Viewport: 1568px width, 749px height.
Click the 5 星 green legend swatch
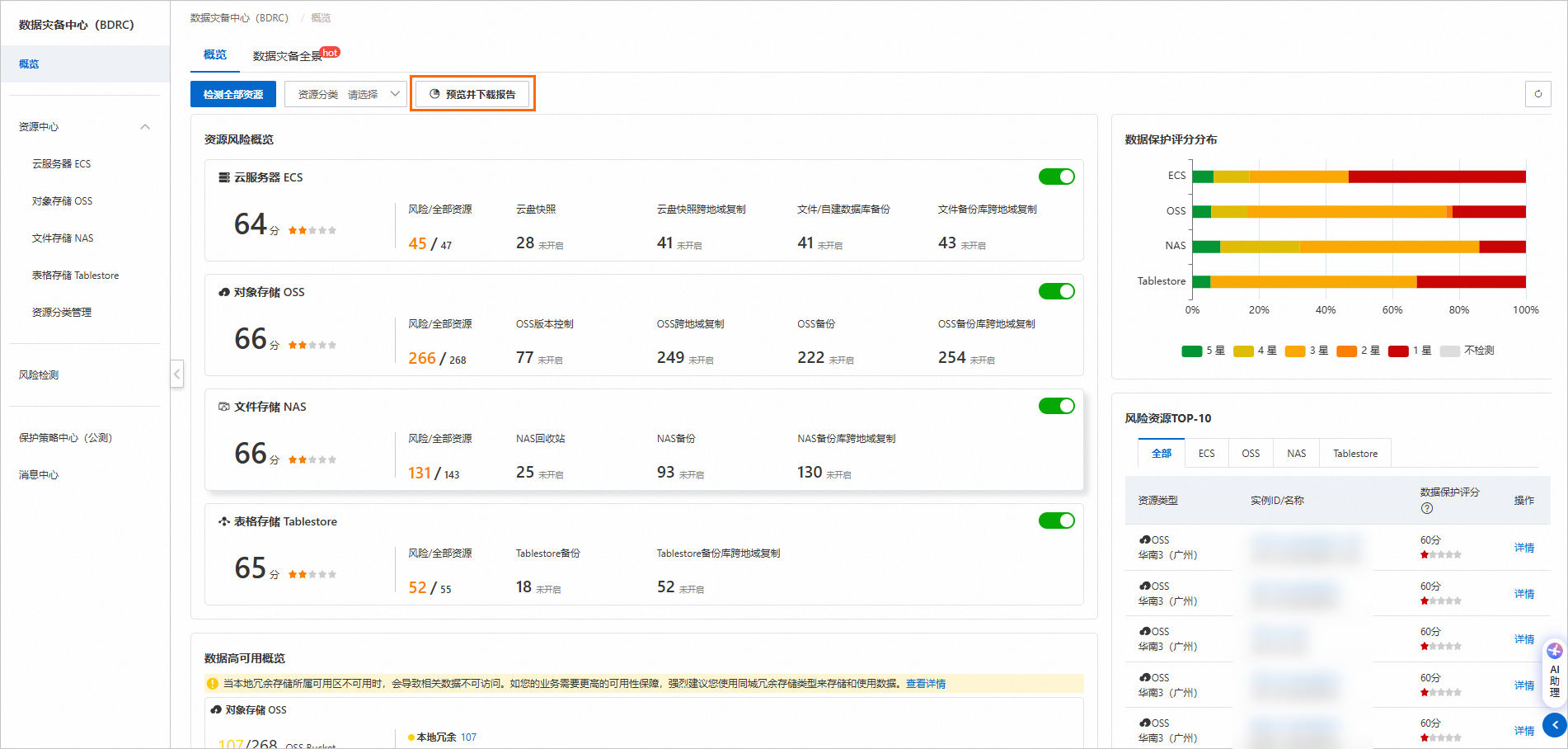coord(1191,351)
